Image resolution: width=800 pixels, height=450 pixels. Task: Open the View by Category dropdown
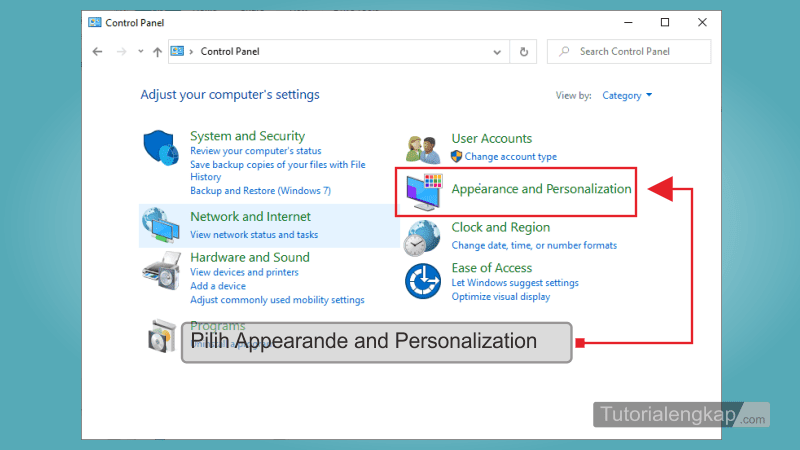tap(627, 95)
